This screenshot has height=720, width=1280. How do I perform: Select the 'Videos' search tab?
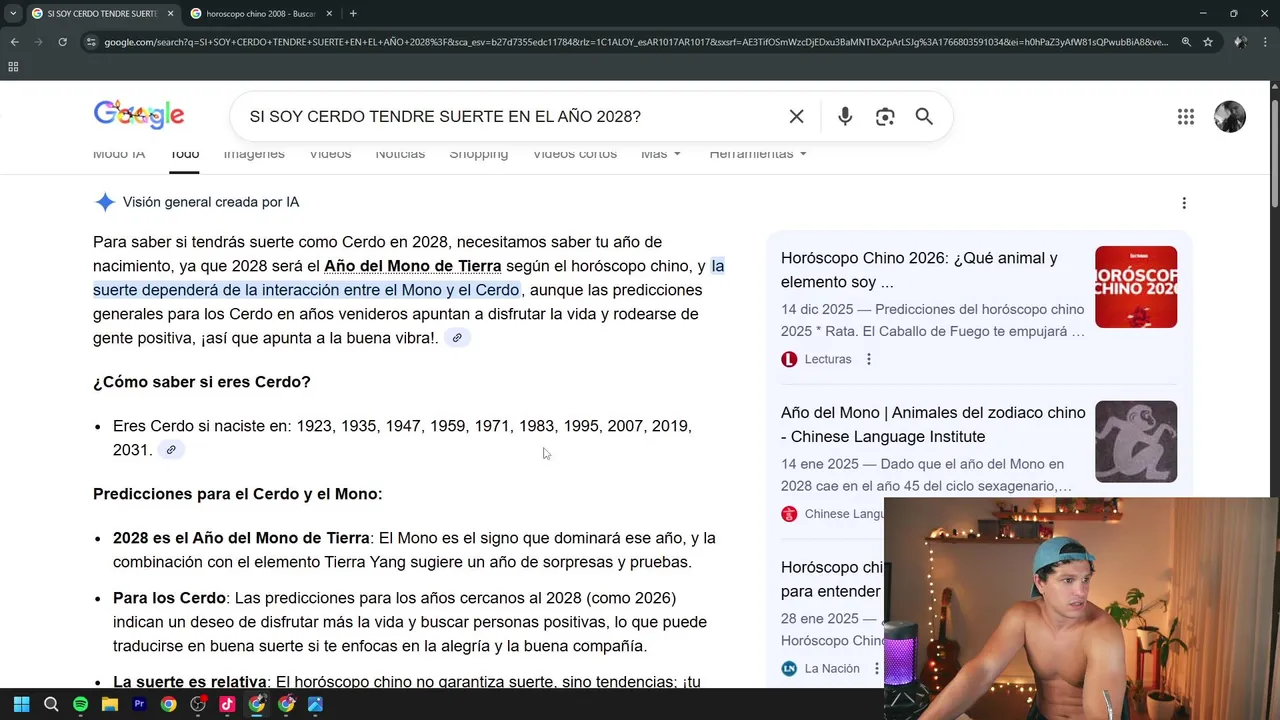[330, 154]
